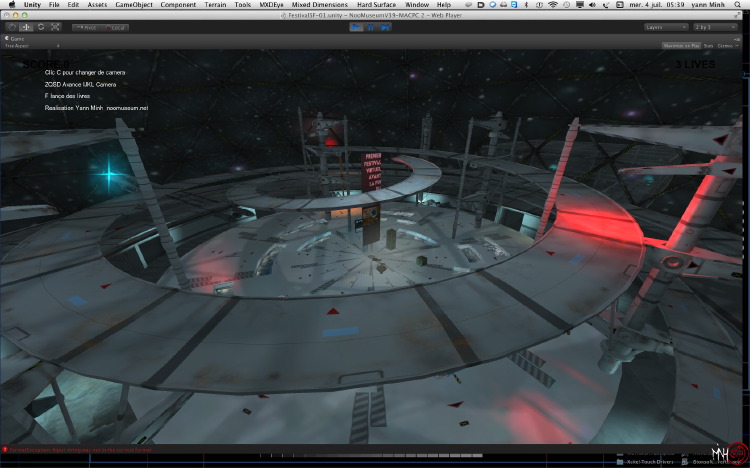Screen dimensions: 750x468
Task: Open the MXDEye menu
Action: pyautogui.click(x=271, y=4)
